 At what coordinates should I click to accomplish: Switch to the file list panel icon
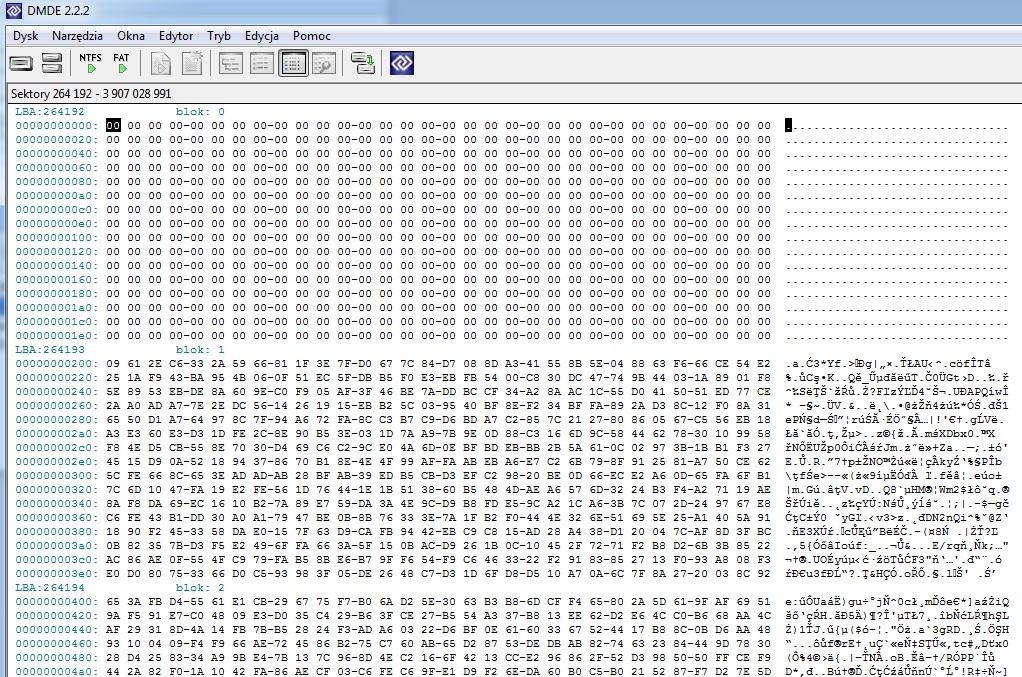(261, 63)
